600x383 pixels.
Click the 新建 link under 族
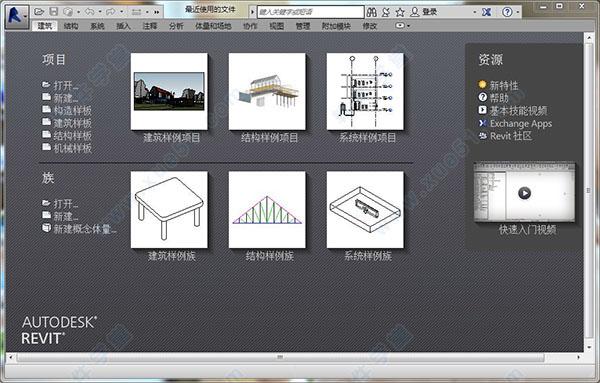66,216
